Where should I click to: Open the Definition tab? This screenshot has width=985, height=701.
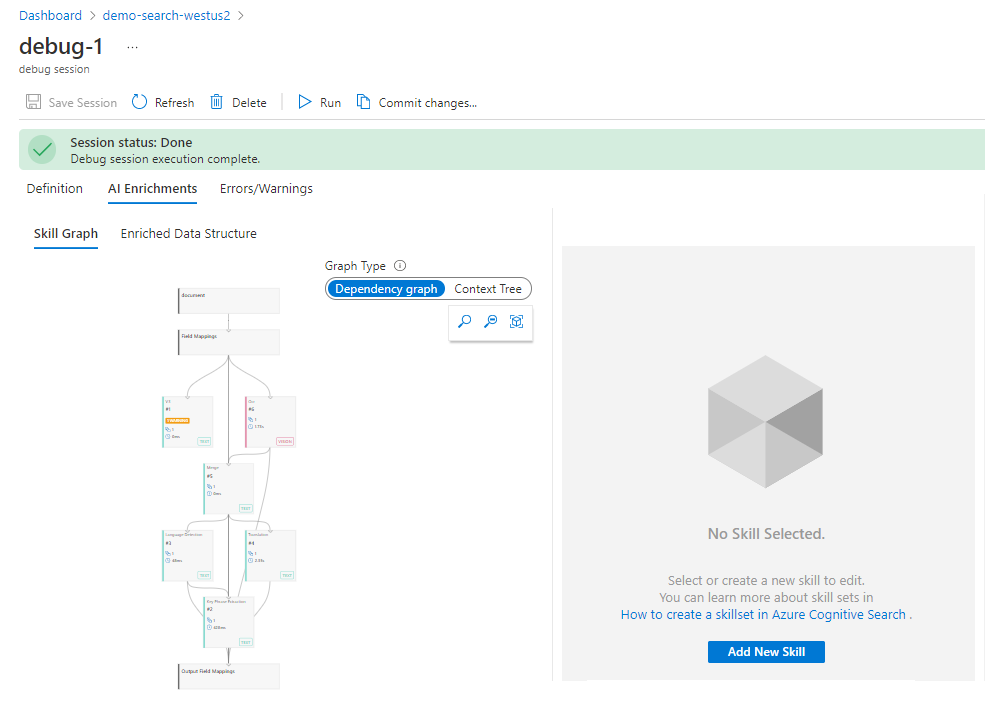[55, 188]
